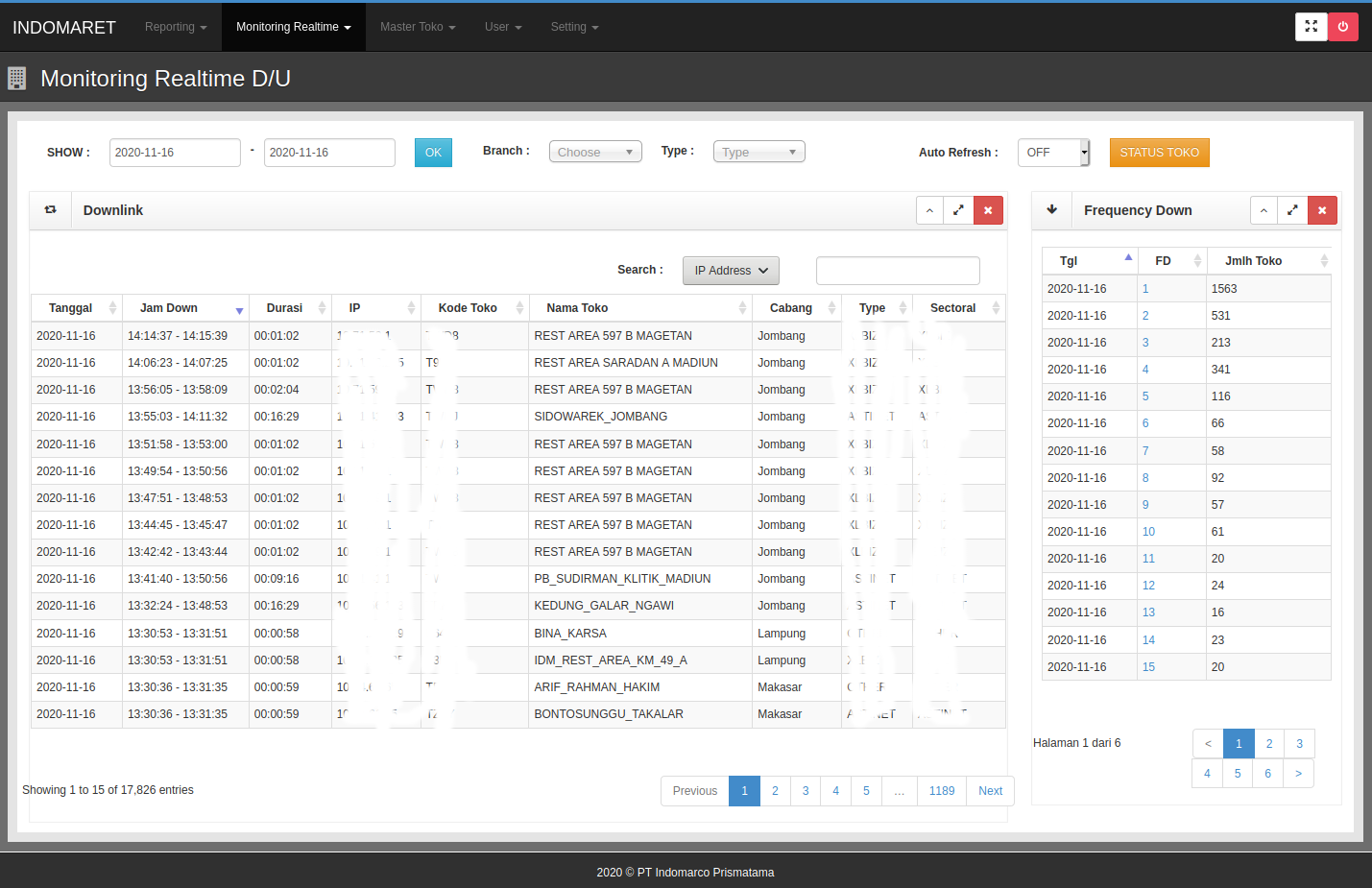Close the Downlink panel
The width and height of the screenshot is (1372, 888).
click(x=988, y=210)
